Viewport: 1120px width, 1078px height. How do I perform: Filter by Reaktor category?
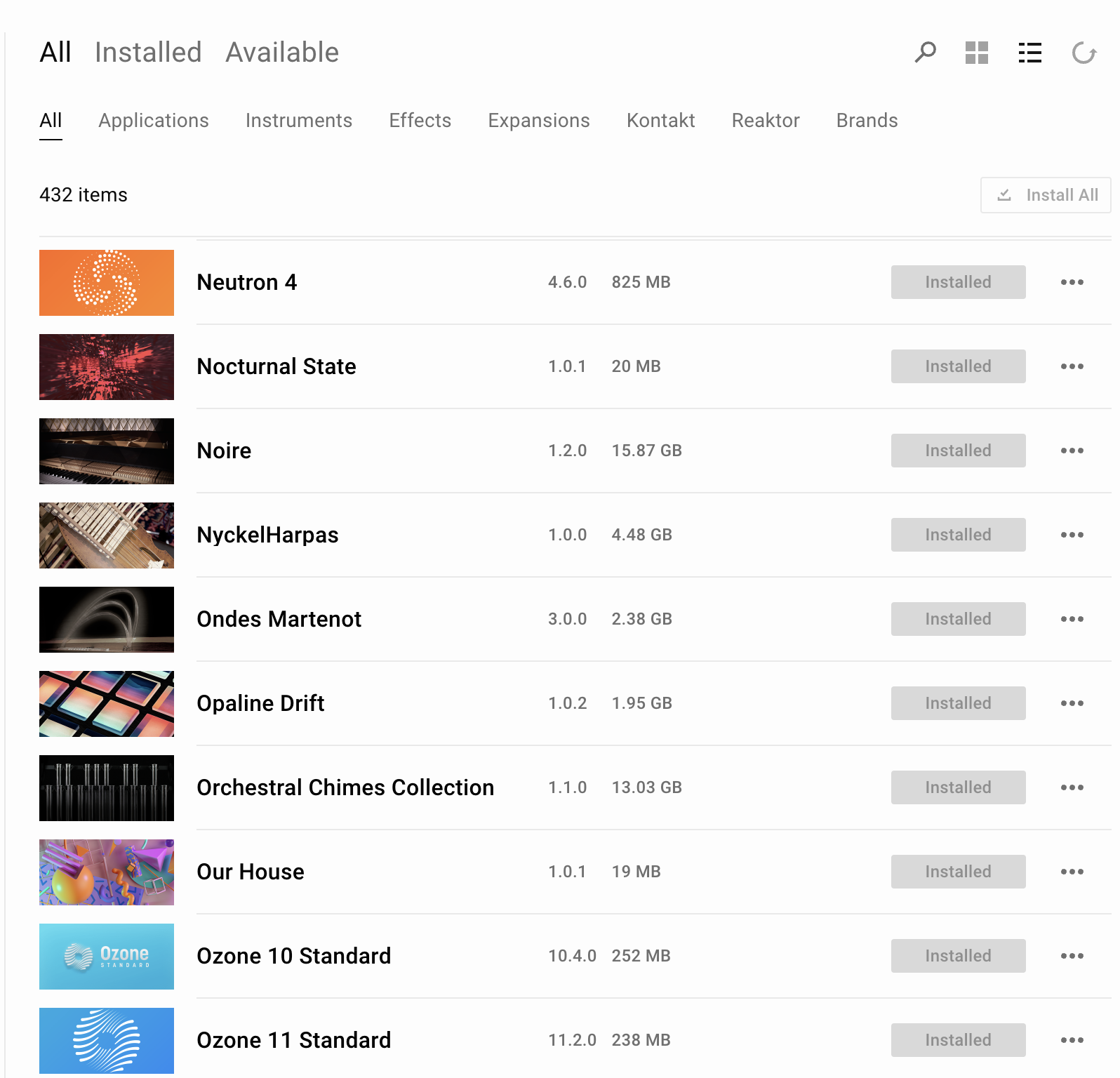766,121
